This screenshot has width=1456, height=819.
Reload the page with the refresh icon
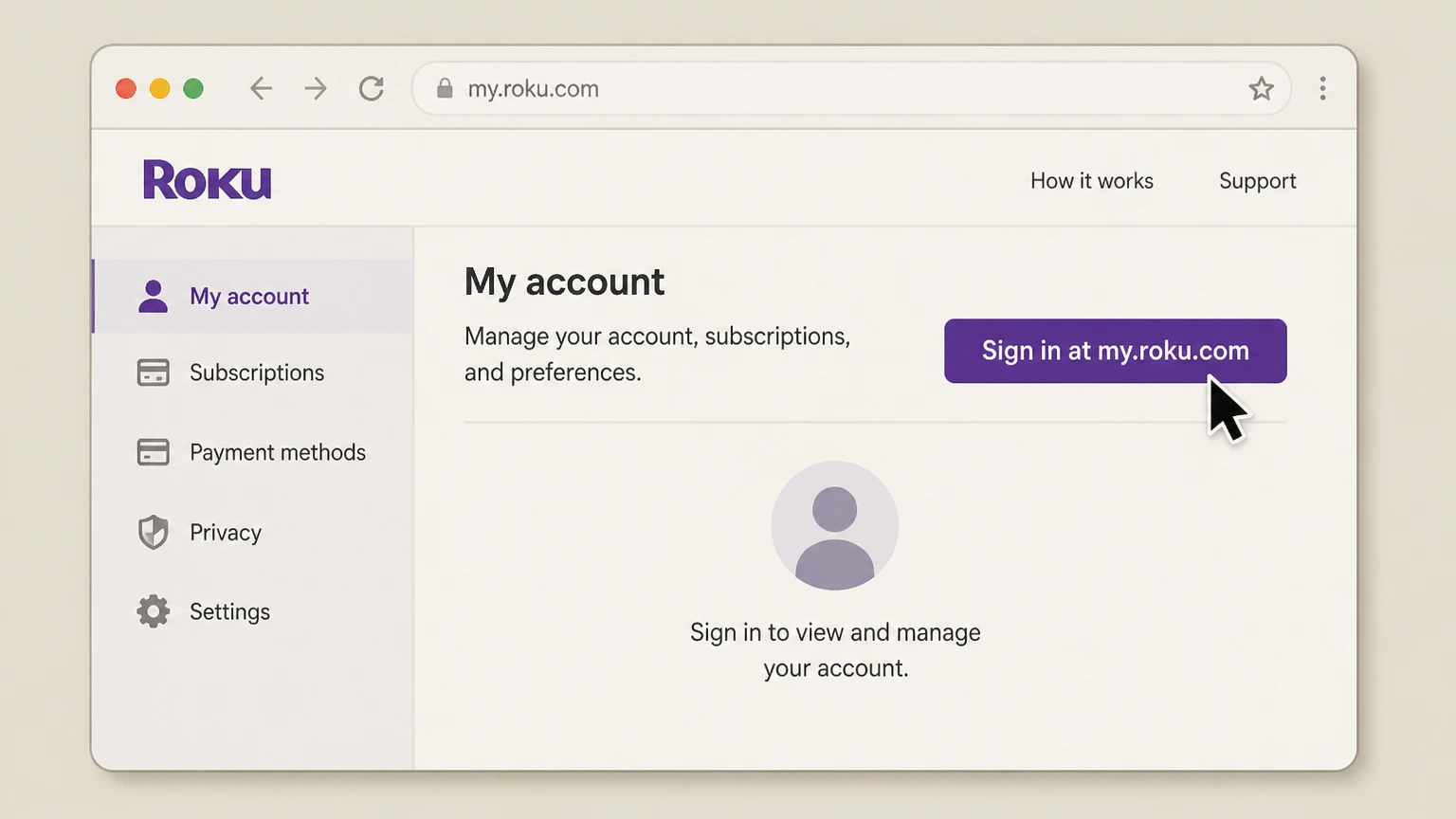click(x=372, y=89)
